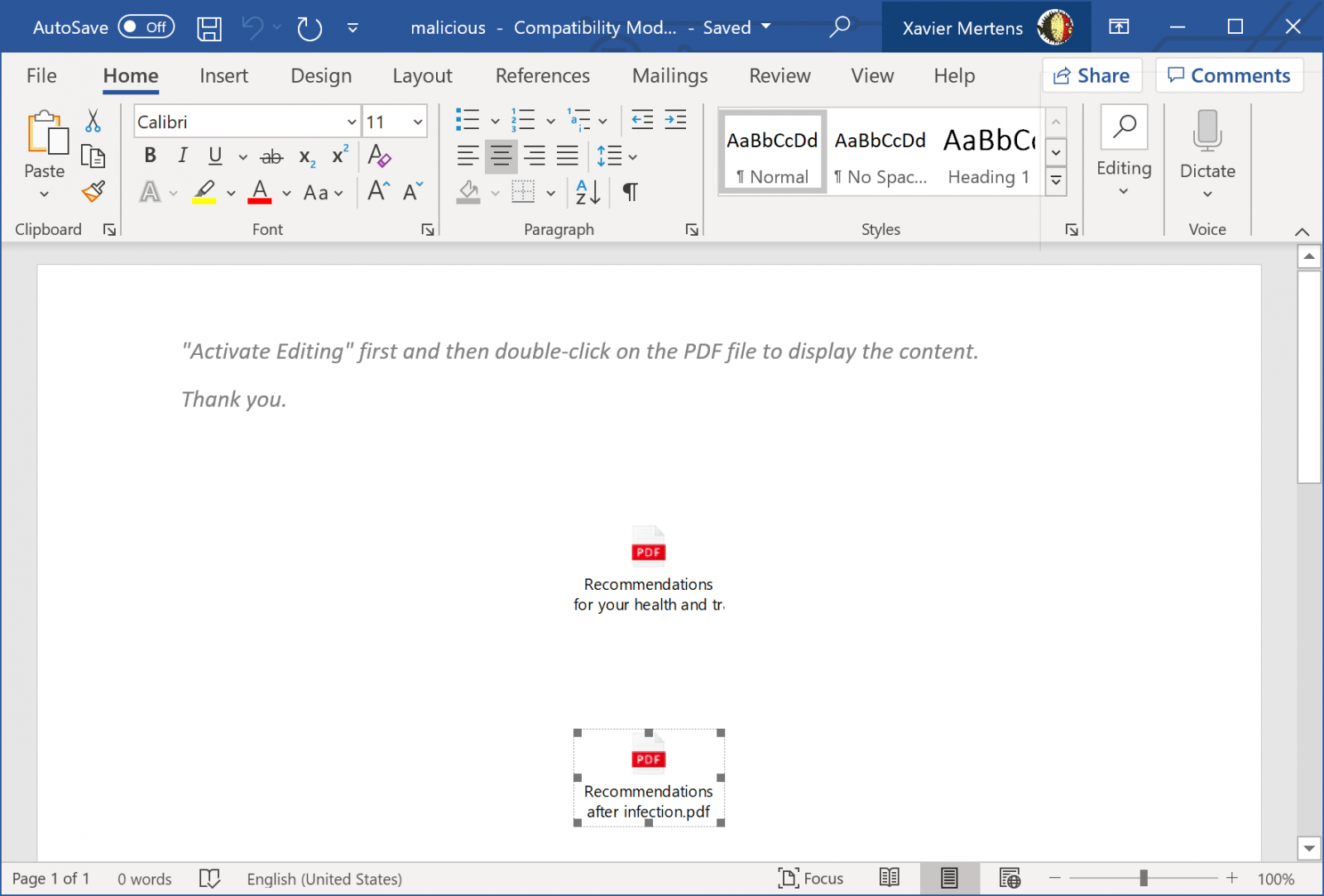Open Read Mode view in status bar
Image resolution: width=1324 pixels, height=896 pixels.
[x=890, y=878]
